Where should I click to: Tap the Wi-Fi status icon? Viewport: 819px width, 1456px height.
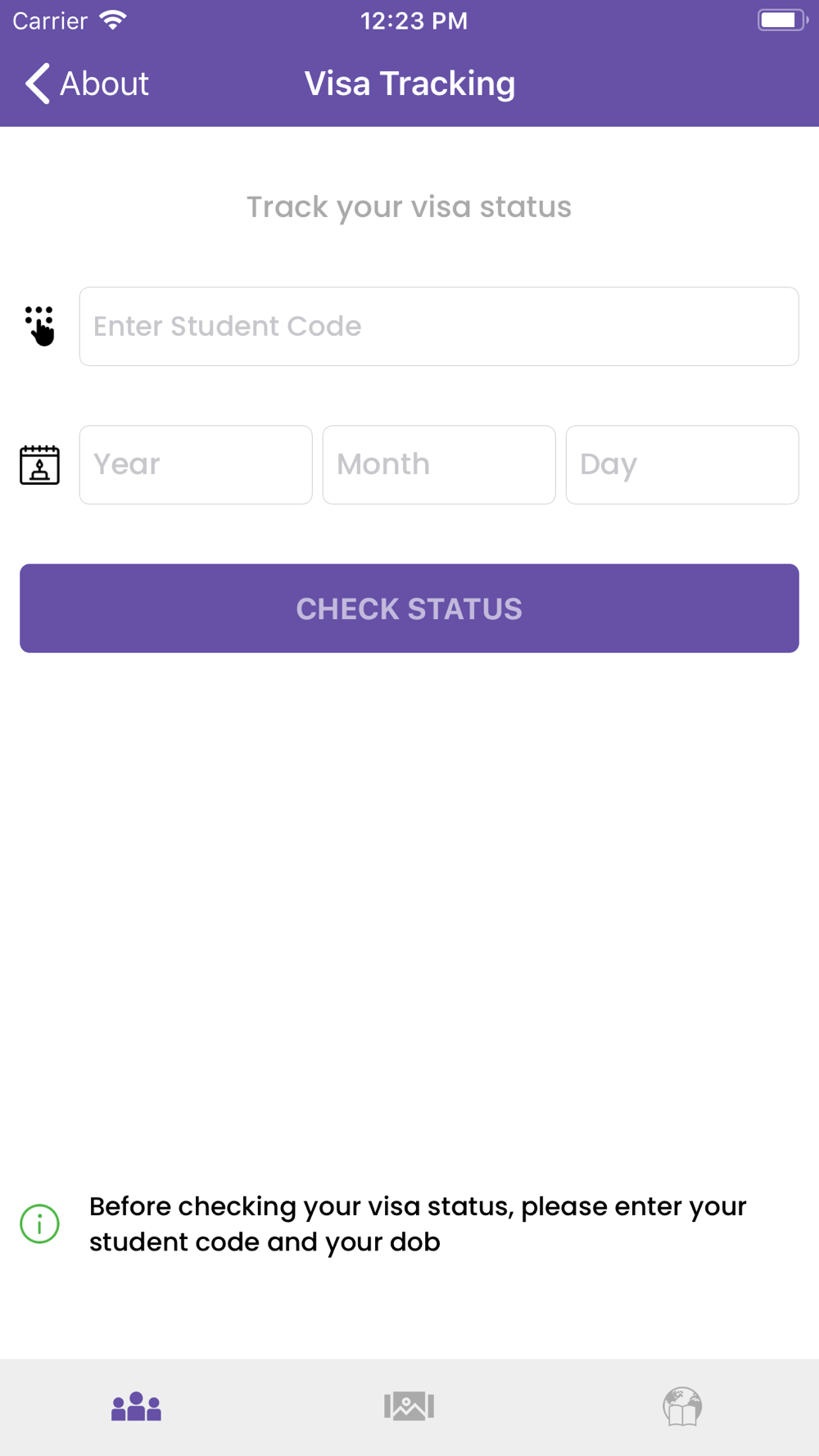113,20
